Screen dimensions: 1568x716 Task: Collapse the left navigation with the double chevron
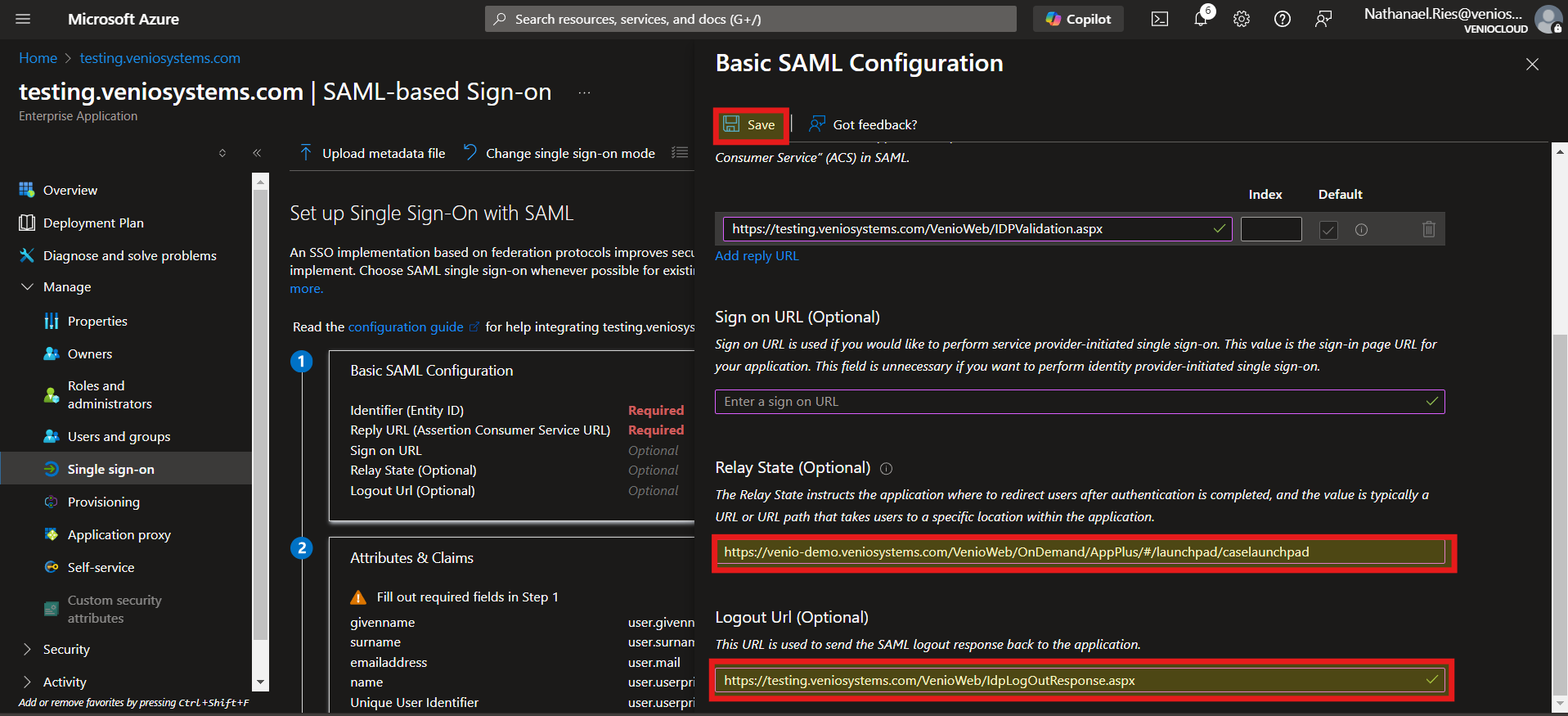[x=257, y=153]
